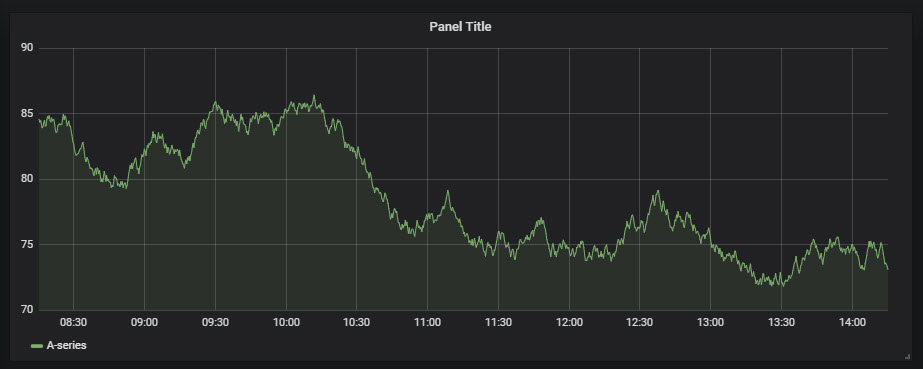
Task: Open the A-series green color swatch
Action: 37,346
